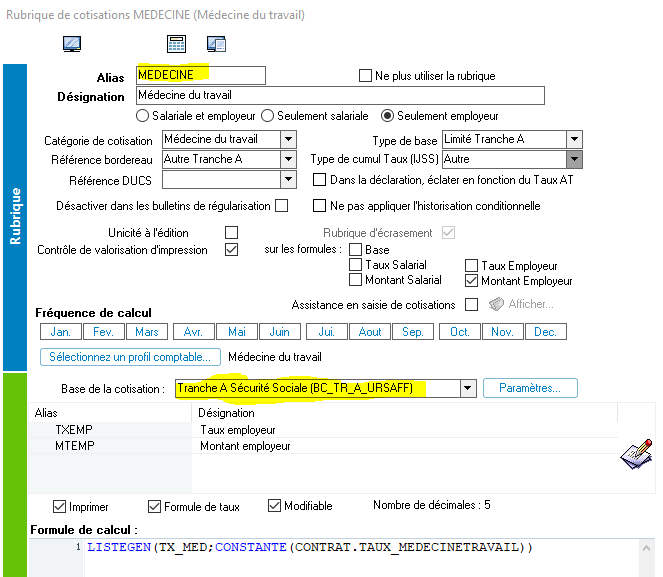Enable 'Ne plus utiliser la rubrique' checkbox
The height and width of the screenshot is (577, 663).
[366, 76]
